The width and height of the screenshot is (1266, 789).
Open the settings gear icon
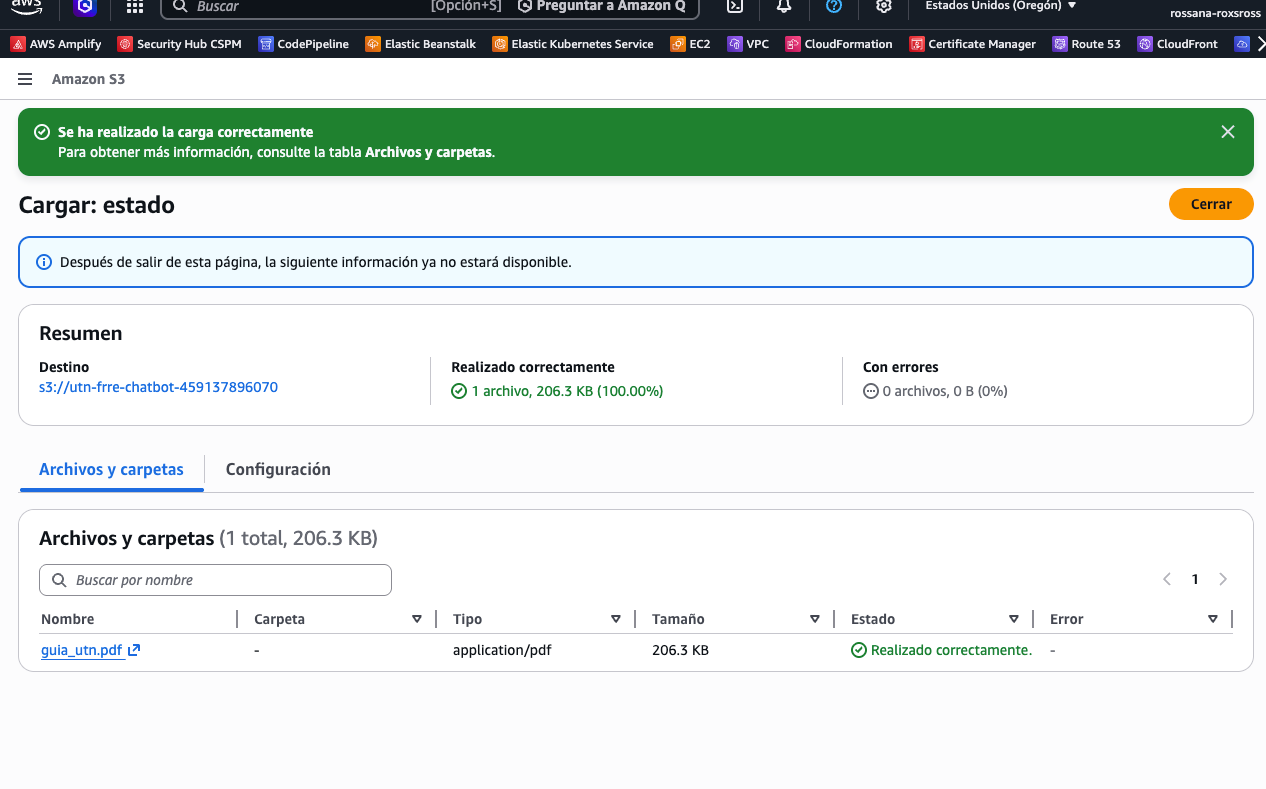tap(884, 6)
